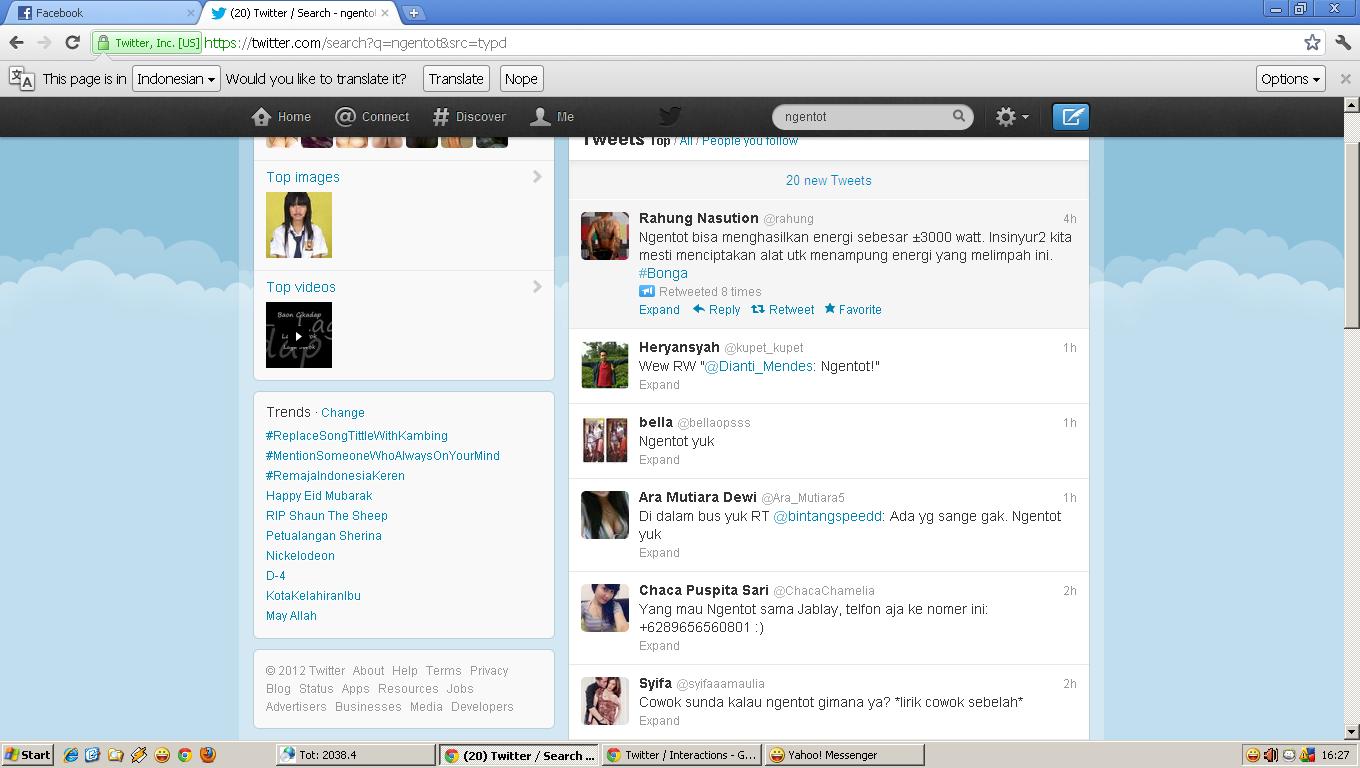This screenshot has height=768, width=1360.
Task: Load the 20 new Tweets
Action: [x=829, y=181]
